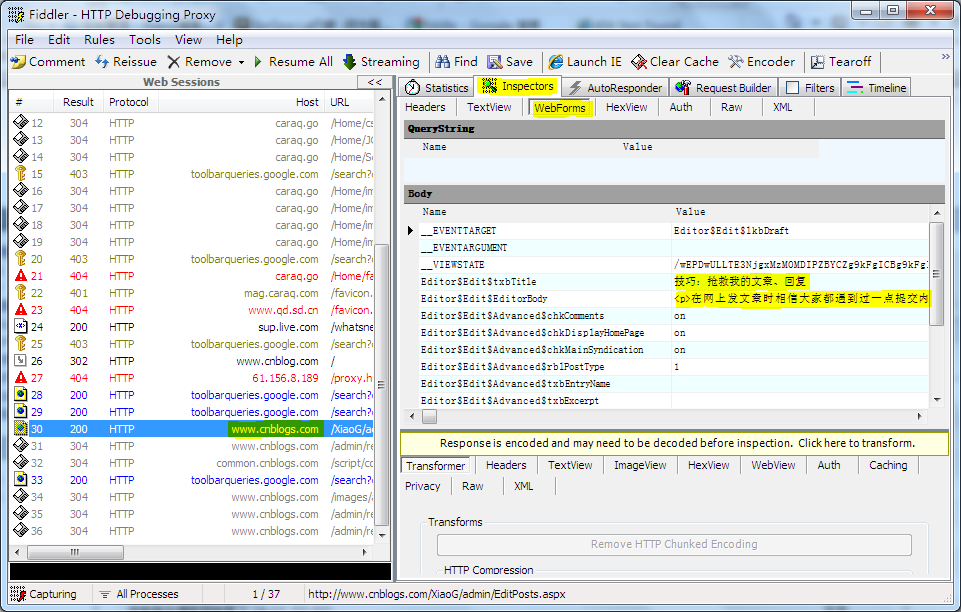This screenshot has height=612, width=961.
Task: Open the Tools menu
Action: coord(145,40)
